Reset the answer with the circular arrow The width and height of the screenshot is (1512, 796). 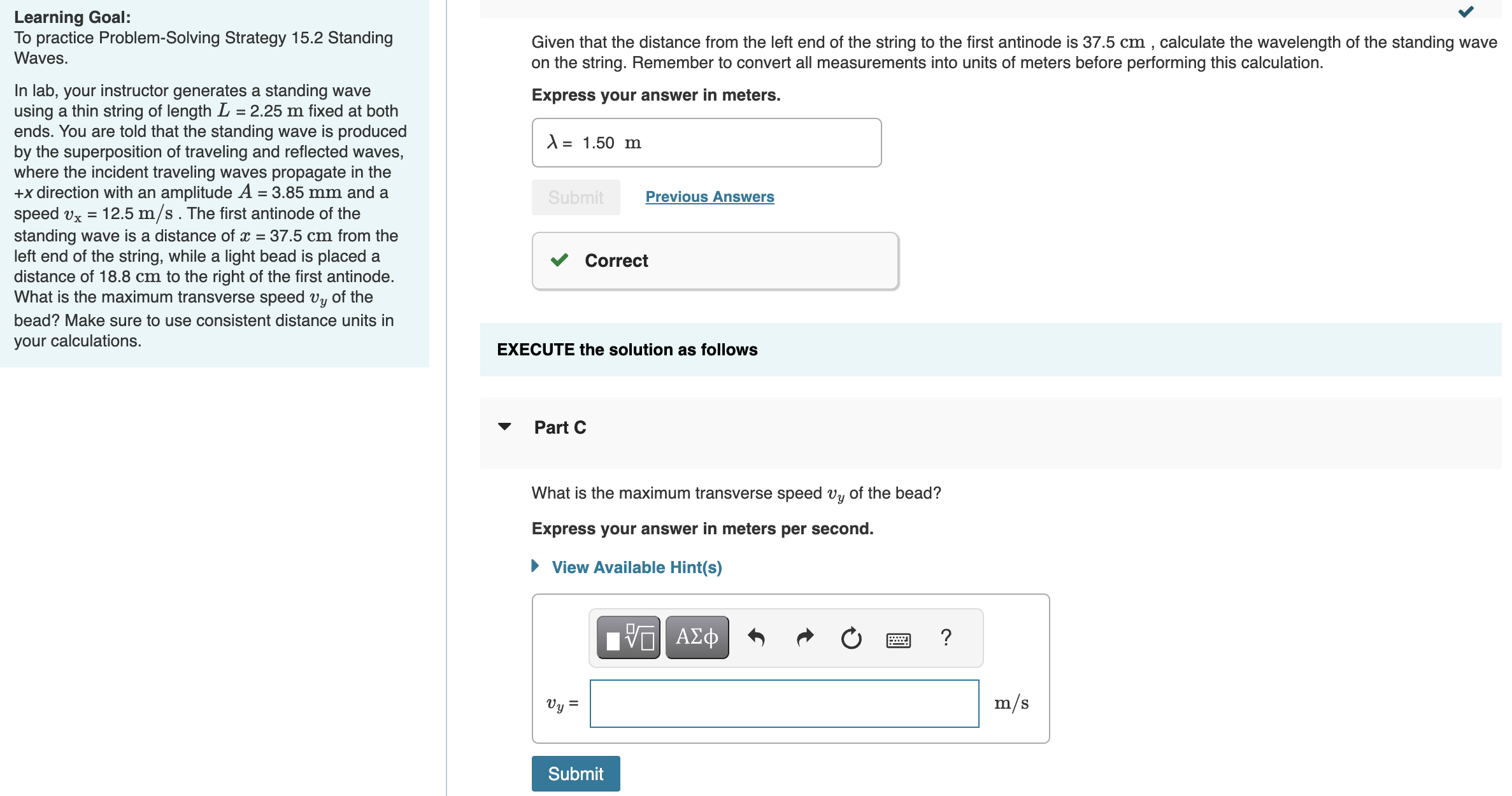[851, 637]
